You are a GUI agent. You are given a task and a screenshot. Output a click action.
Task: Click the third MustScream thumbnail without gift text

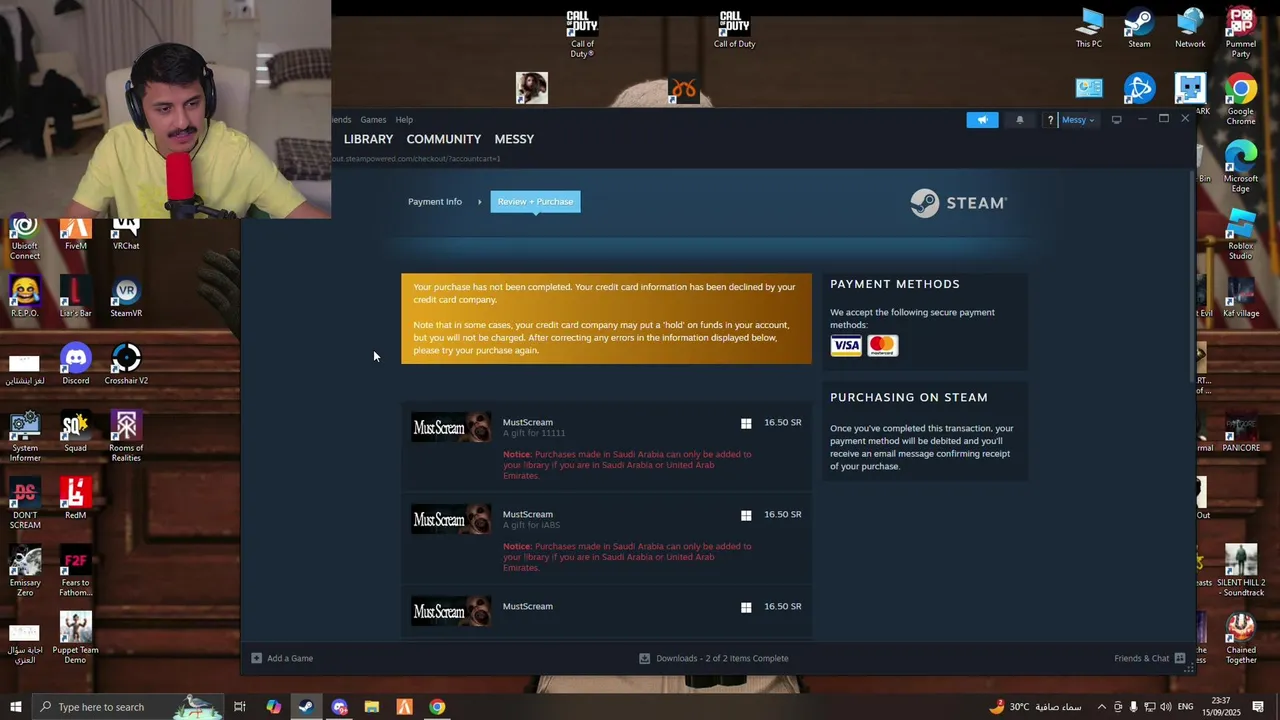click(451, 612)
